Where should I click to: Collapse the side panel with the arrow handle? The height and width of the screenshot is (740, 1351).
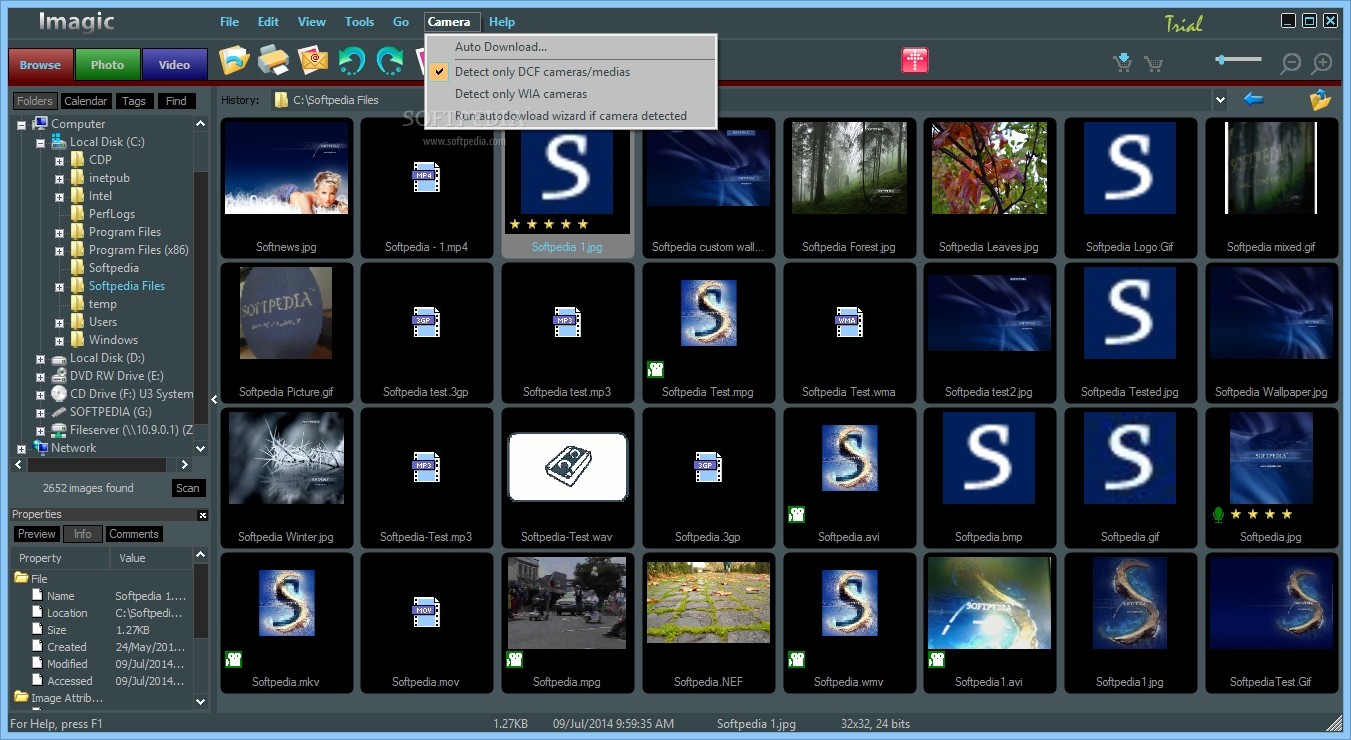click(213, 400)
